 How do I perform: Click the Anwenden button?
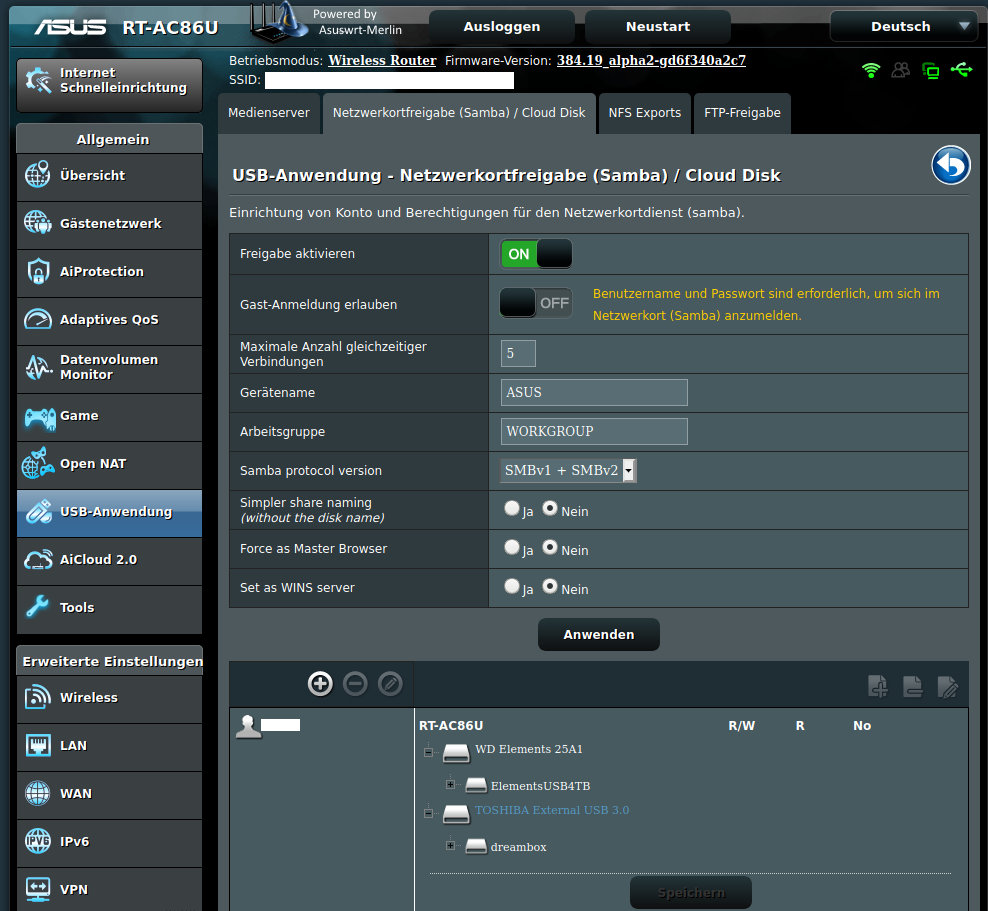coord(598,635)
